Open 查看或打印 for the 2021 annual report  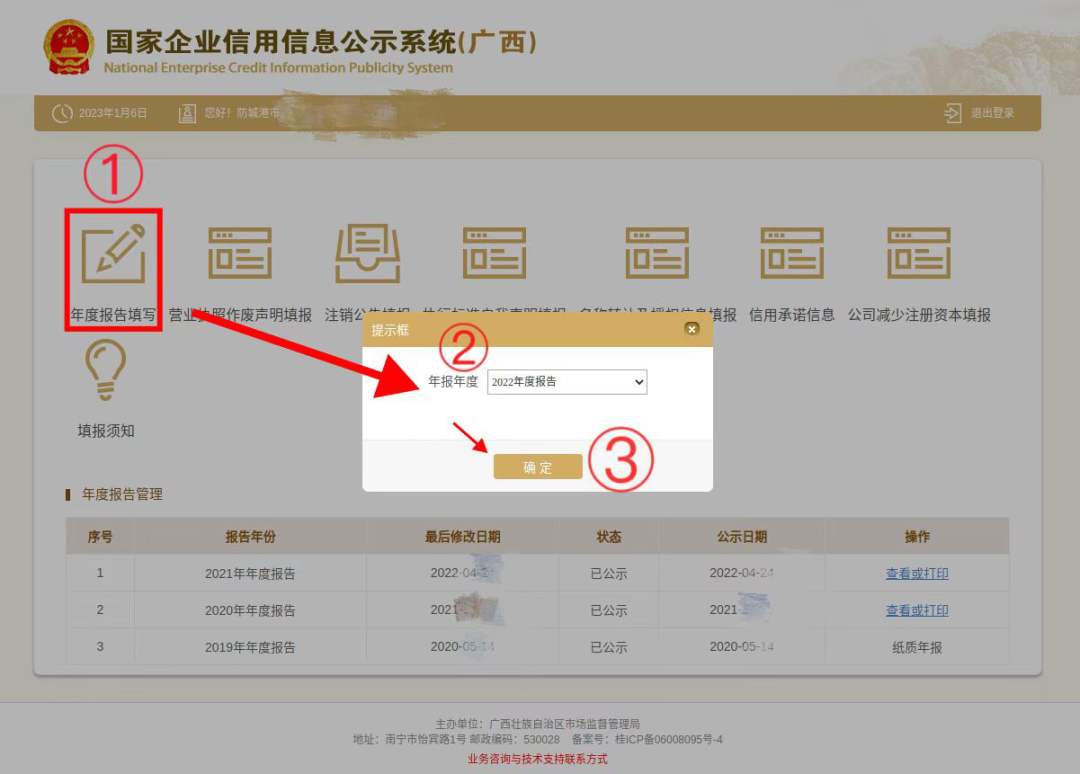click(x=917, y=574)
